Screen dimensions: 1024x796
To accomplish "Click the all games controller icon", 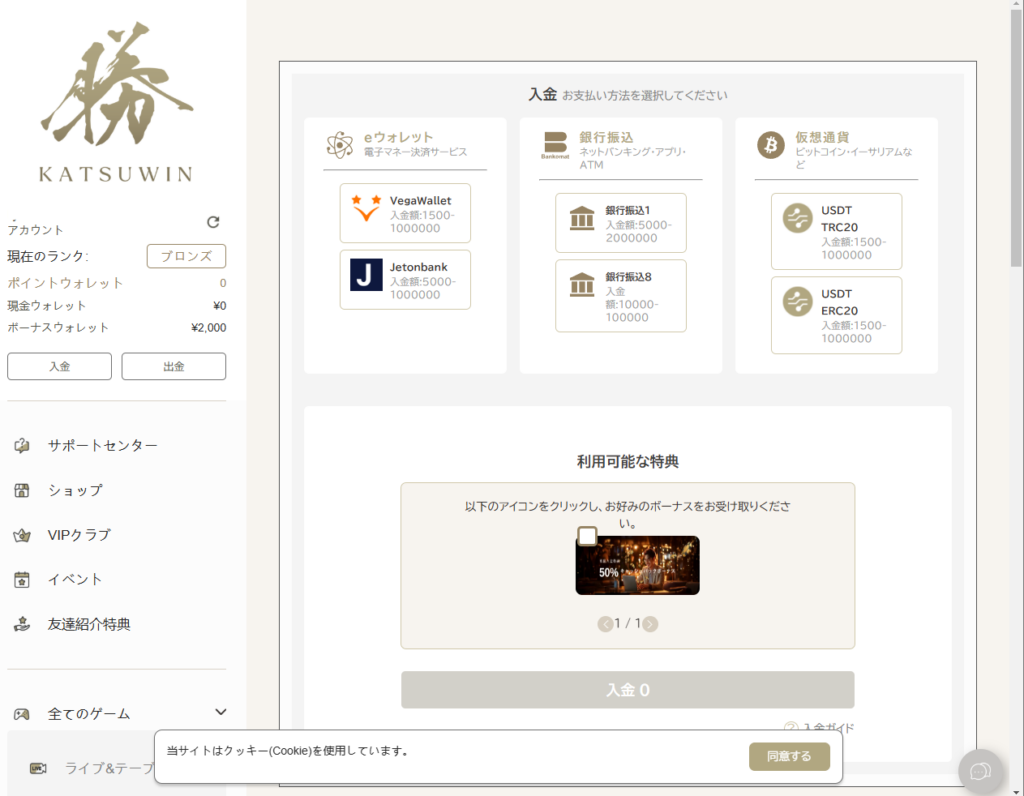I will tap(22, 714).
